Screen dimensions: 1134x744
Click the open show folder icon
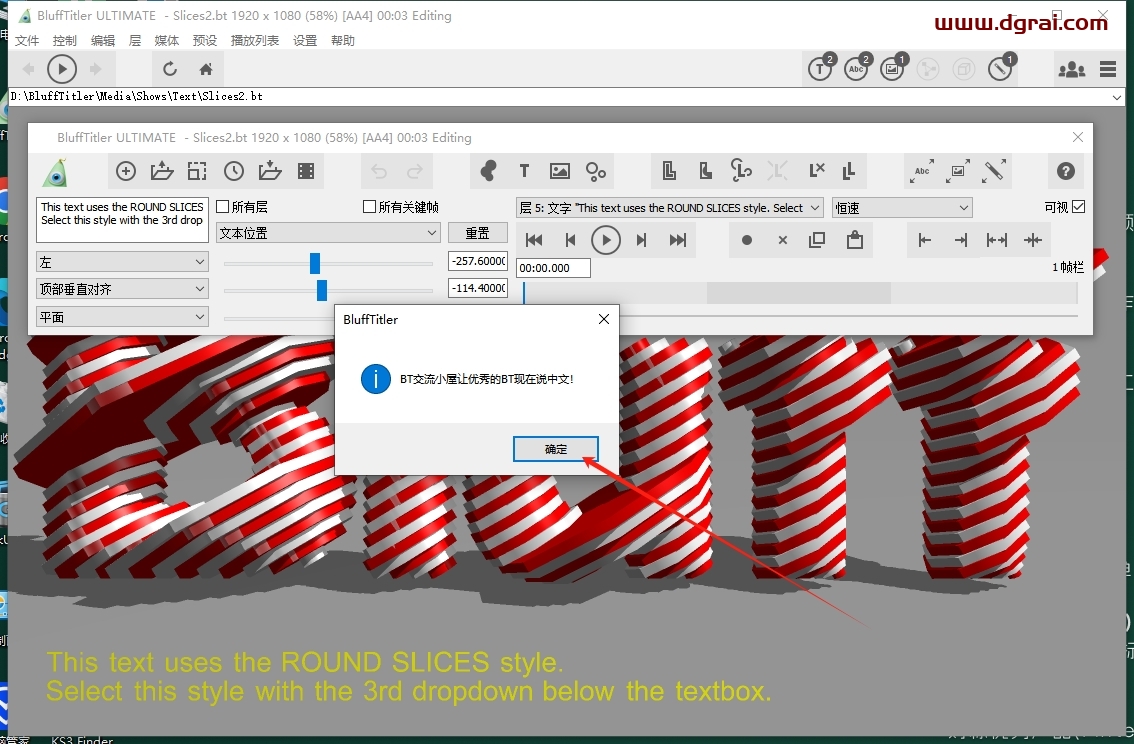(161, 171)
